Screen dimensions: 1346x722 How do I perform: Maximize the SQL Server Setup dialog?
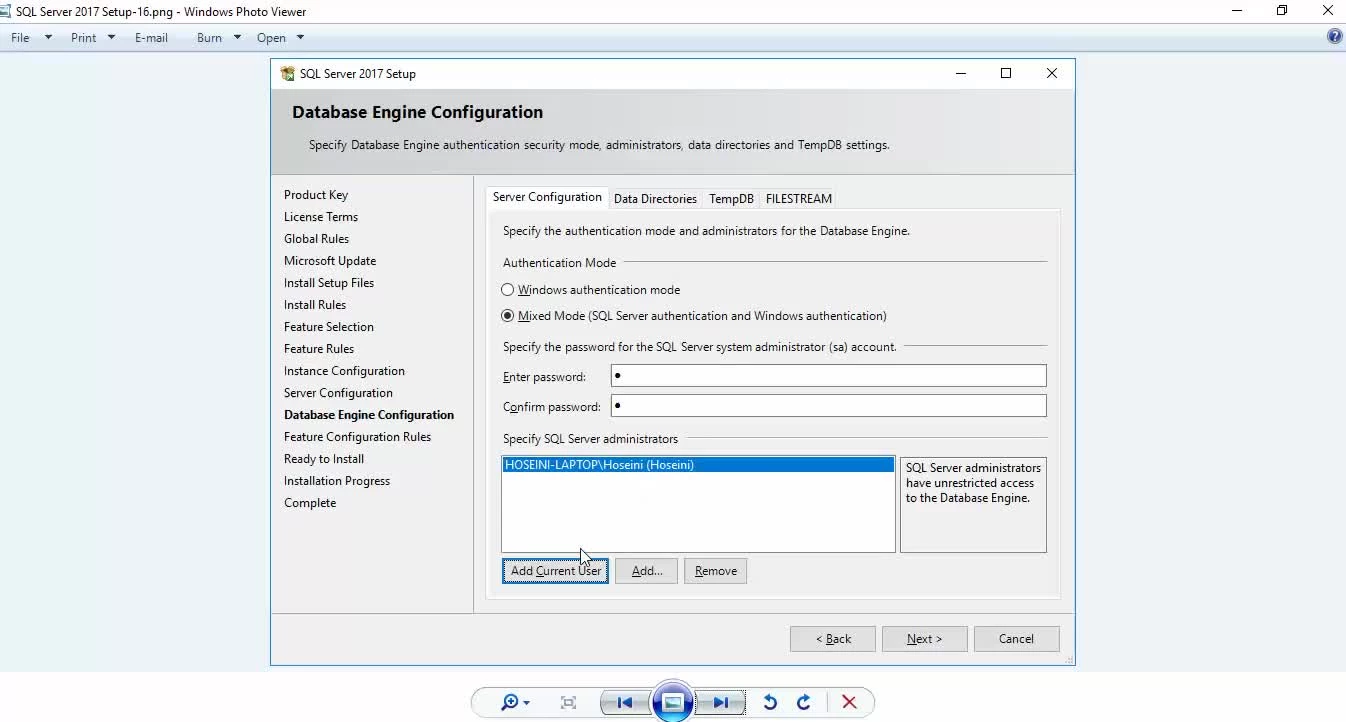[x=1006, y=73]
